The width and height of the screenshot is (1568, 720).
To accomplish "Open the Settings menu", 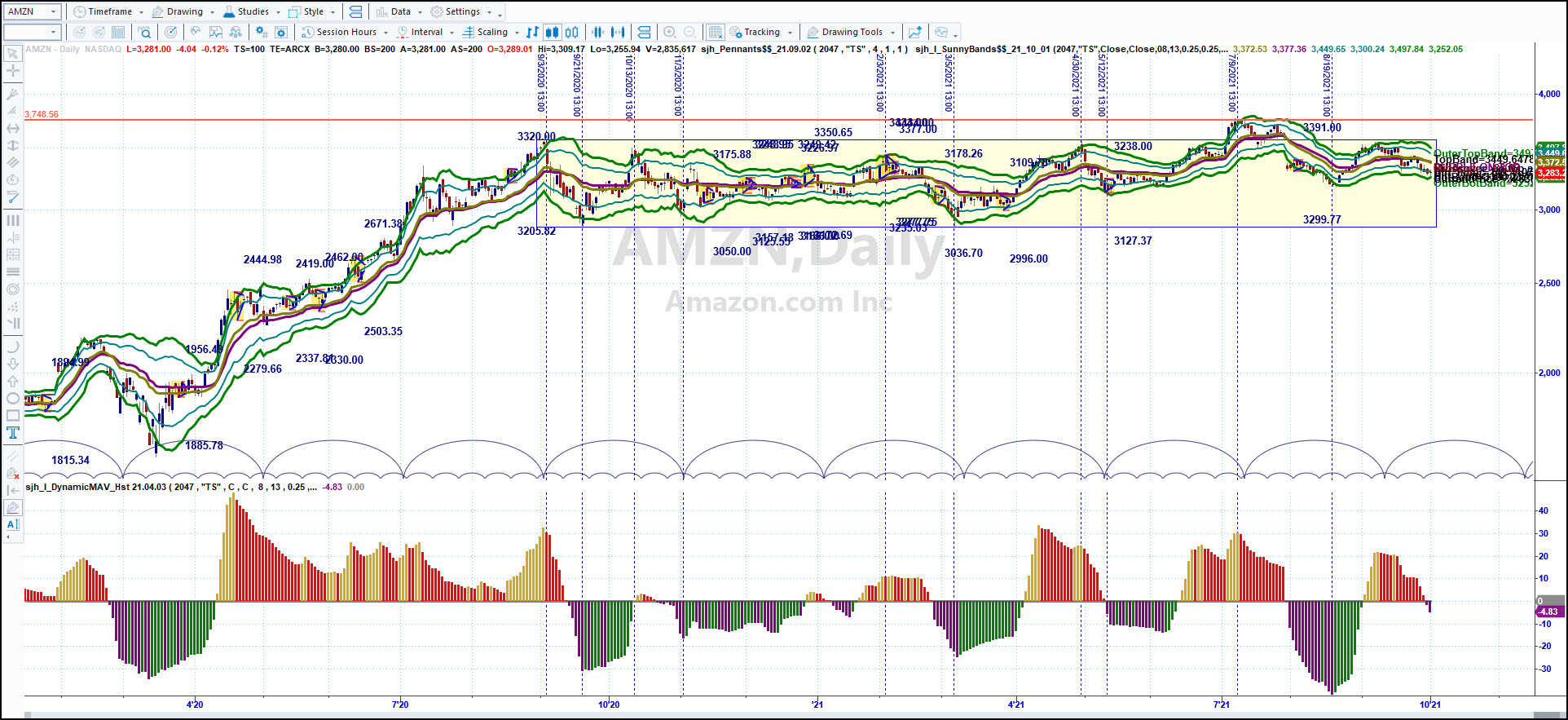I will pos(461,11).
